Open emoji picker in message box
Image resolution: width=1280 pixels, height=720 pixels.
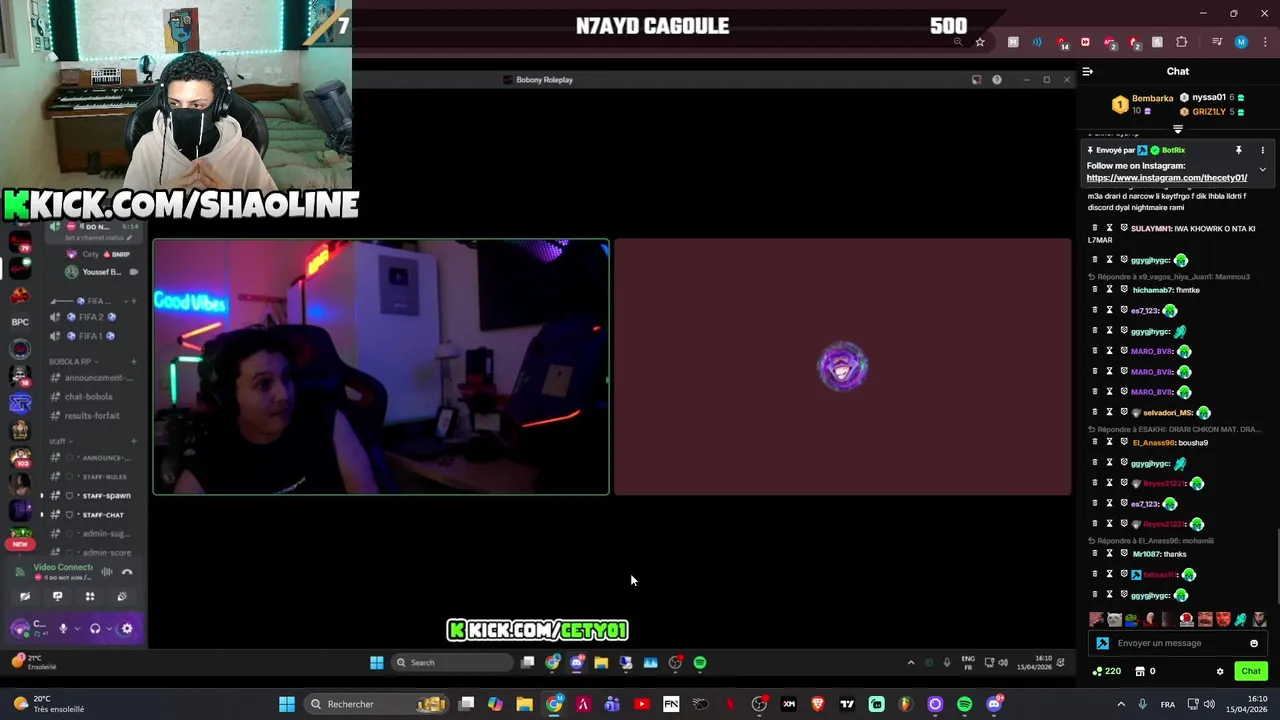click(1254, 643)
